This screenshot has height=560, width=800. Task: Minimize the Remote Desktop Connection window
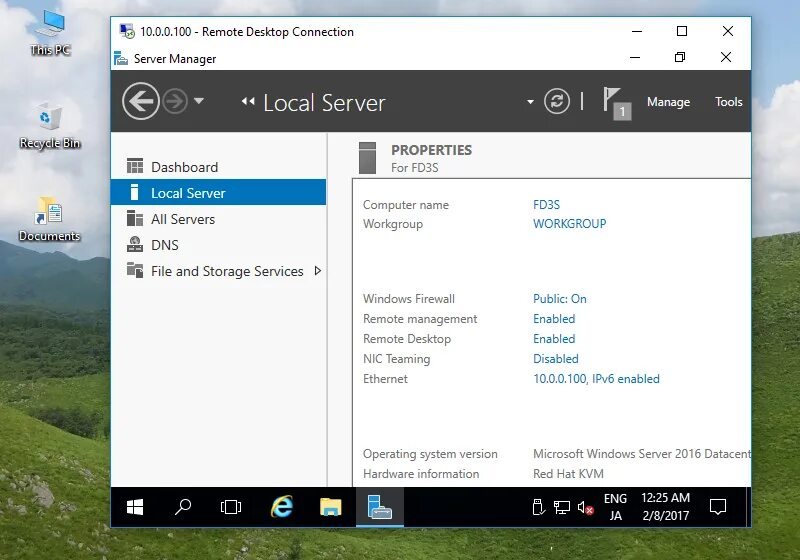(637, 31)
